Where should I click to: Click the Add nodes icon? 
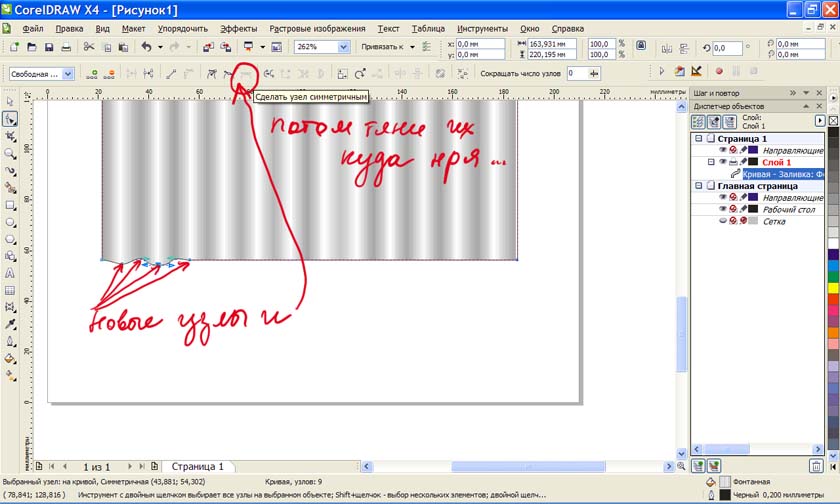pos(92,73)
